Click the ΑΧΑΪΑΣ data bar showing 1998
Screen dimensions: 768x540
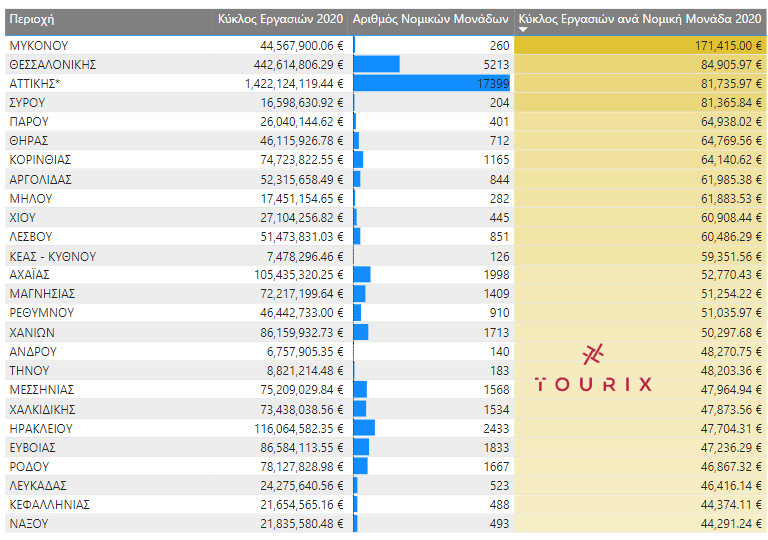[x=362, y=274]
